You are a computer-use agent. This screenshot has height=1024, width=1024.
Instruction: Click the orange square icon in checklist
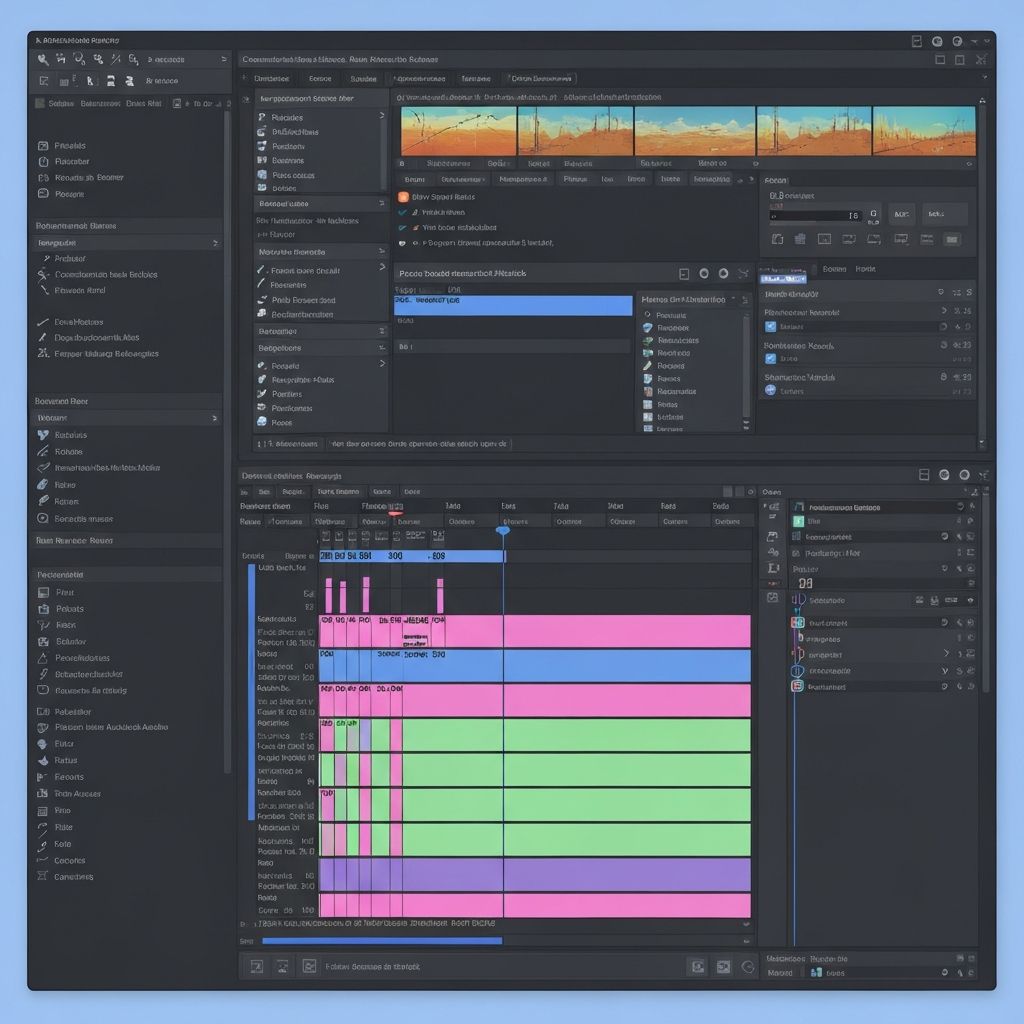coord(403,197)
